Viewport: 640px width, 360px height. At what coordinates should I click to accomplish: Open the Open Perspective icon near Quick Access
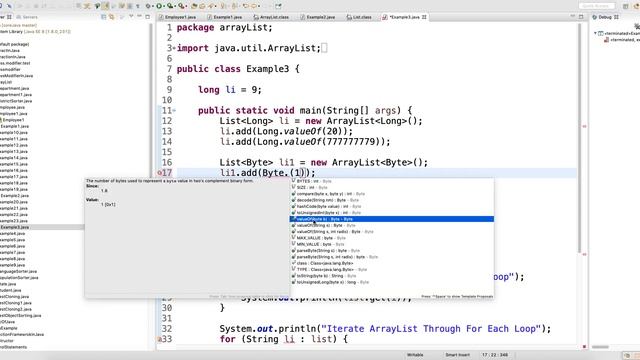[625, 6]
